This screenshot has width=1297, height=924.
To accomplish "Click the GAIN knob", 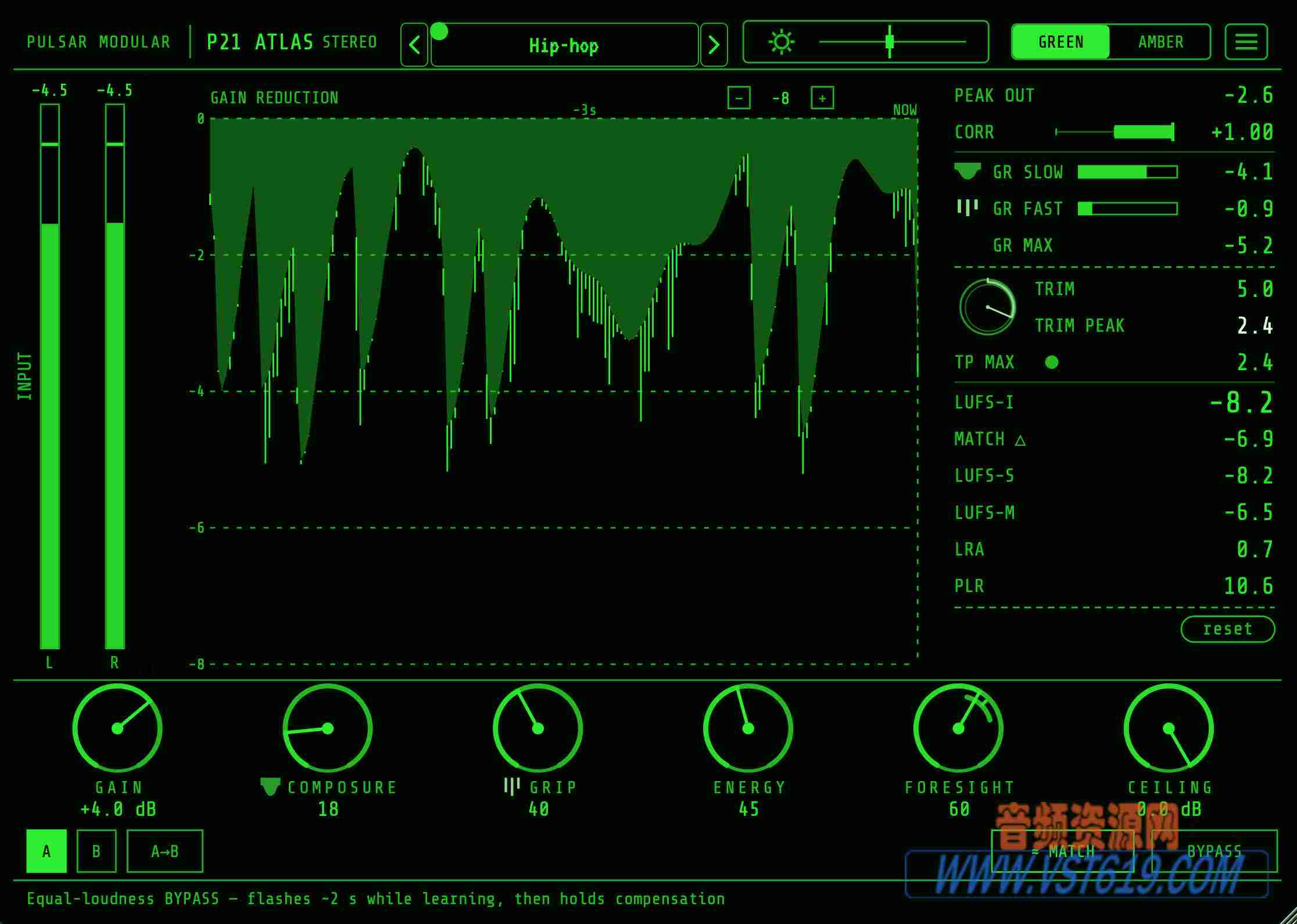I will [117, 728].
